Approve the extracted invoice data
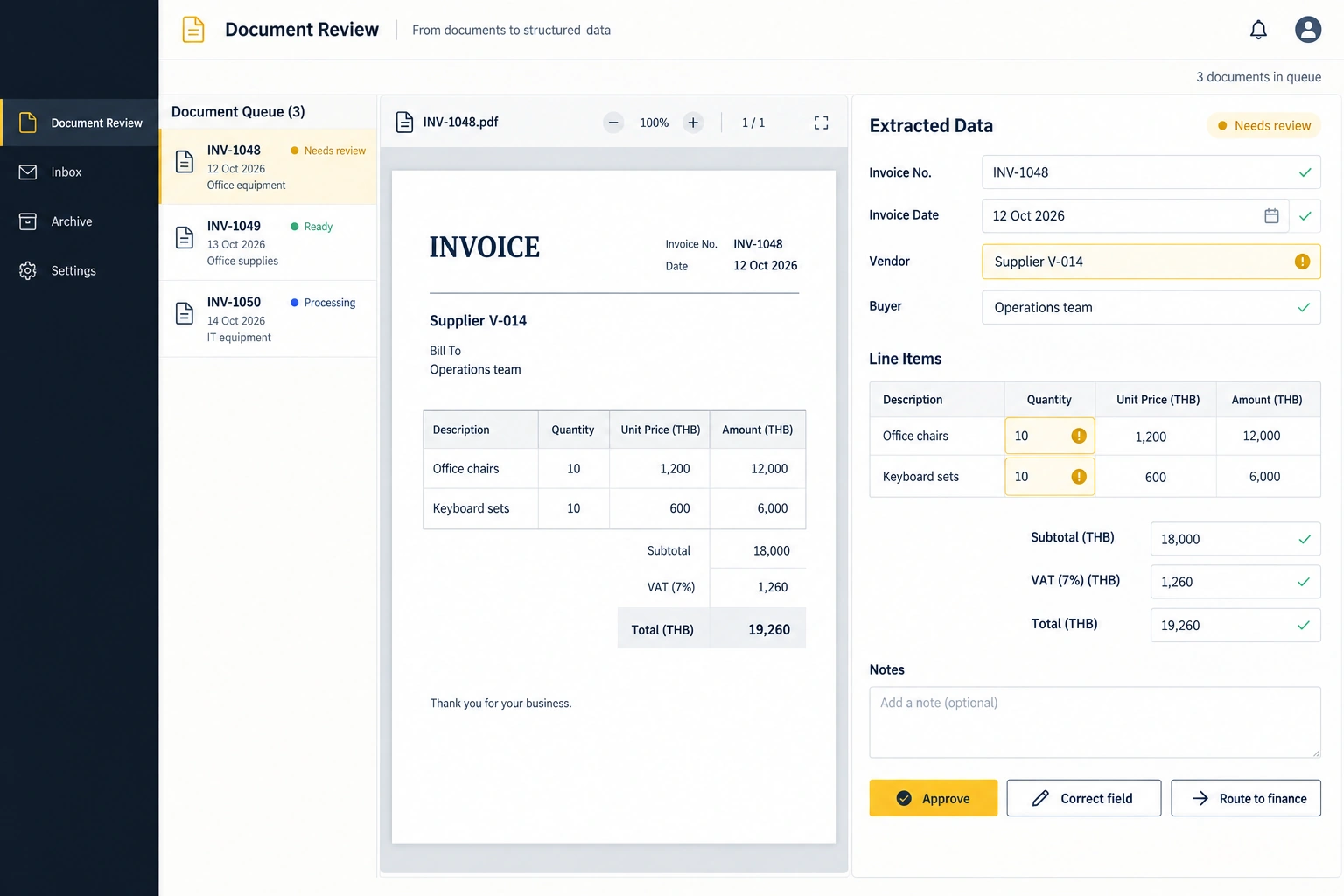Screen dimensions: 1344x896 click(933, 798)
